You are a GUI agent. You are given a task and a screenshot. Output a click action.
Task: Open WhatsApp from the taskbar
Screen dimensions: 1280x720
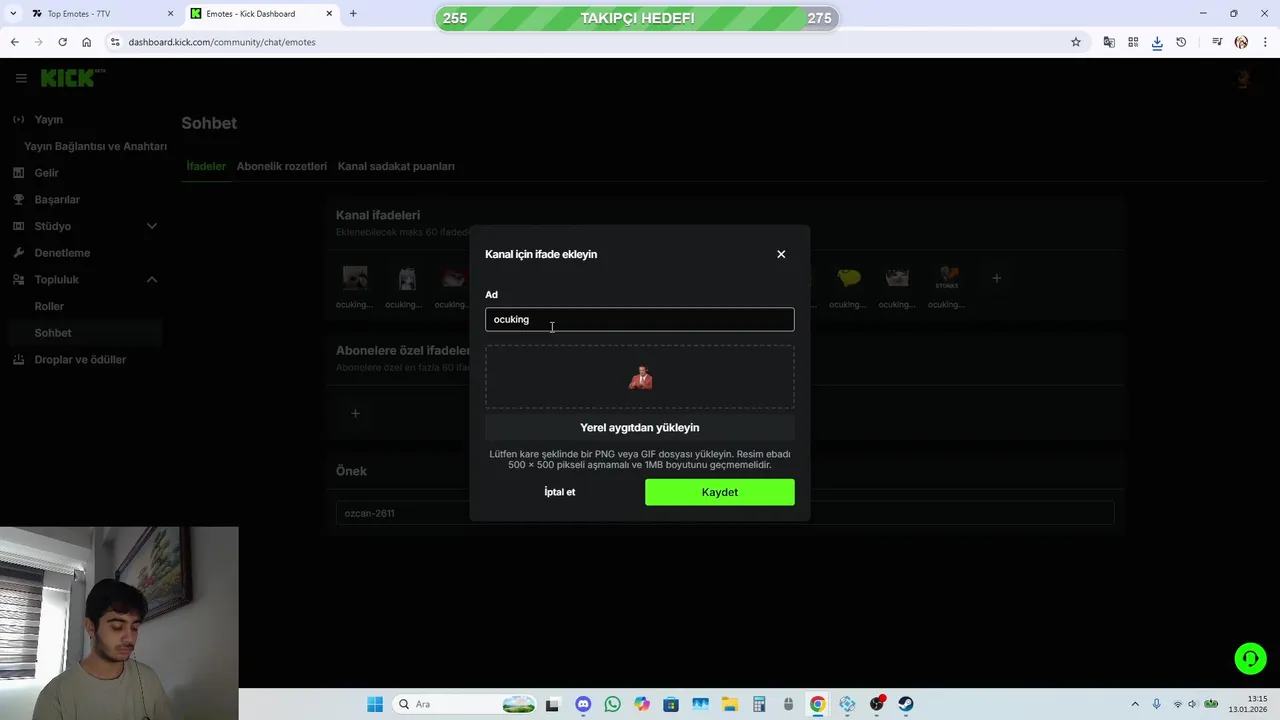tap(612, 704)
